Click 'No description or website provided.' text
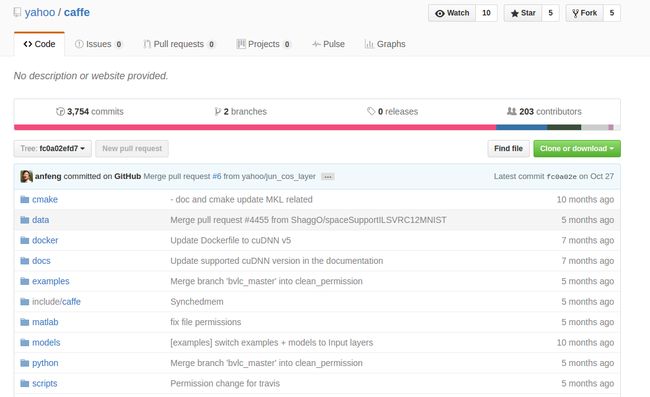The height and width of the screenshot is (397, 650). tap(91, 76)
